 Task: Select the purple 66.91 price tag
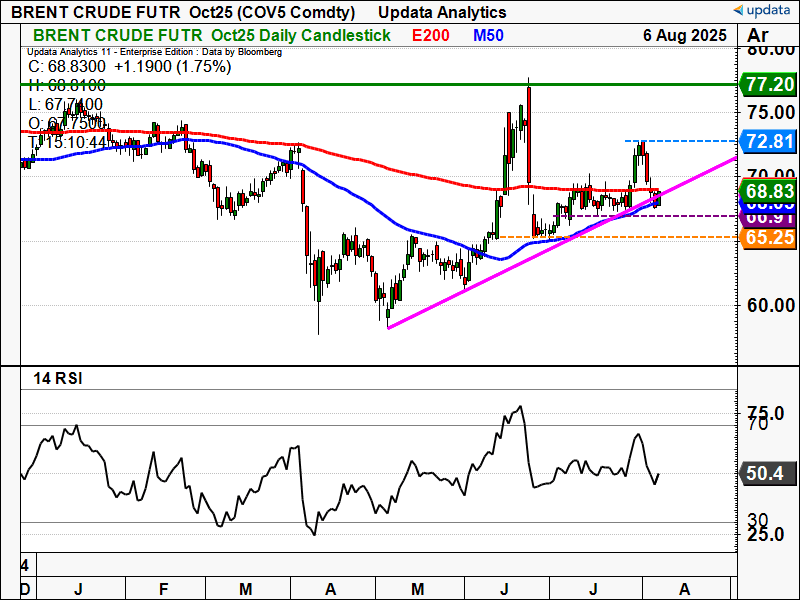pos(768,218)
